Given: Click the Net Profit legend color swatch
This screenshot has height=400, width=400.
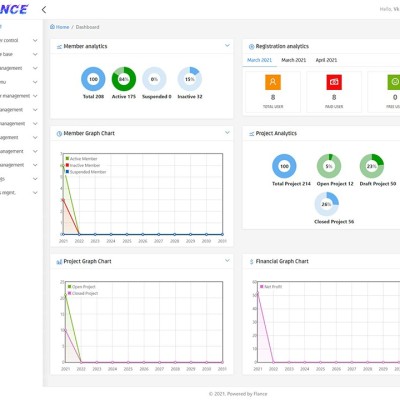Looking at the screenshot, I should pos(262,286).
